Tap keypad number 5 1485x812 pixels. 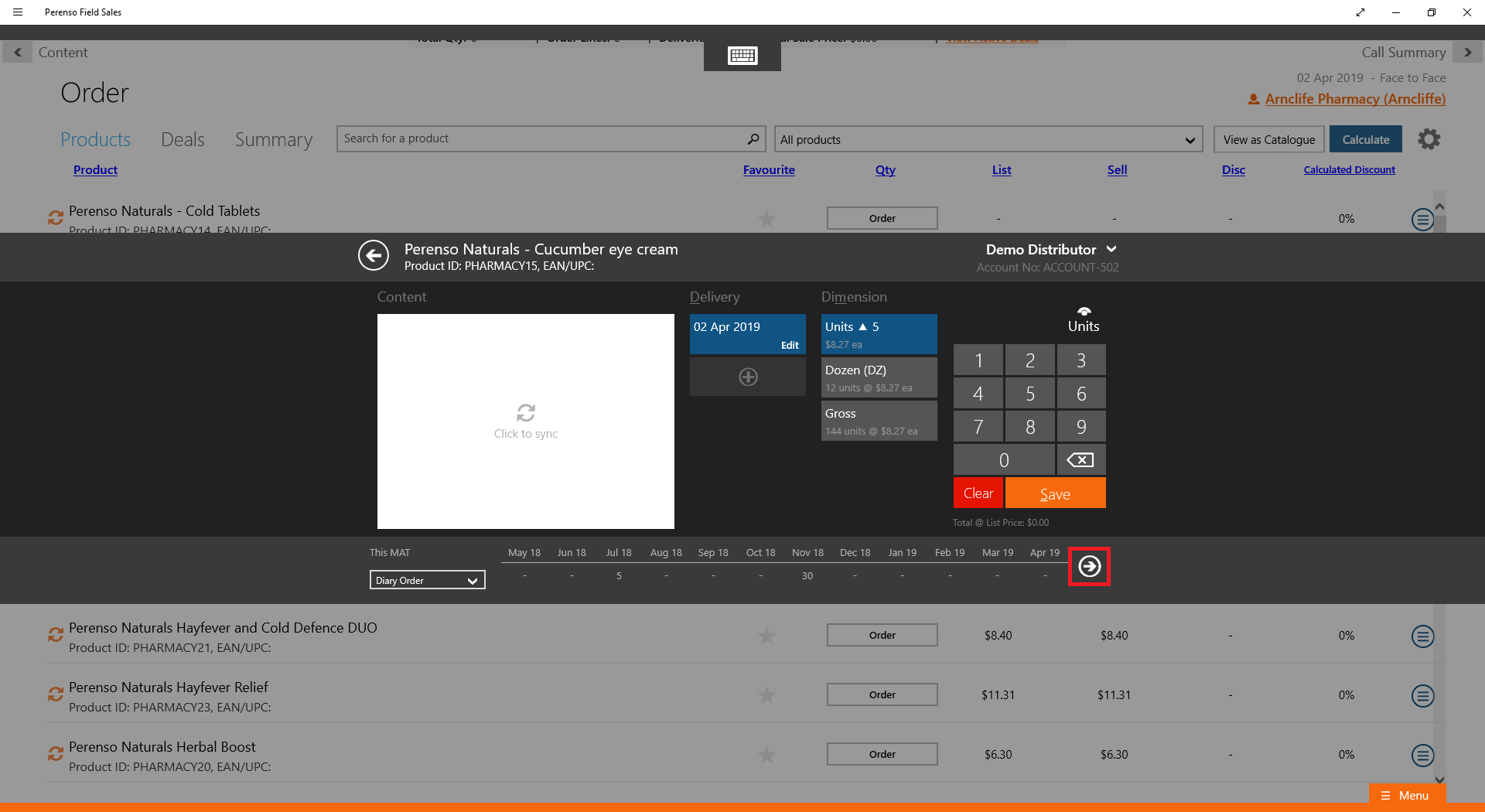[1029, 394]
